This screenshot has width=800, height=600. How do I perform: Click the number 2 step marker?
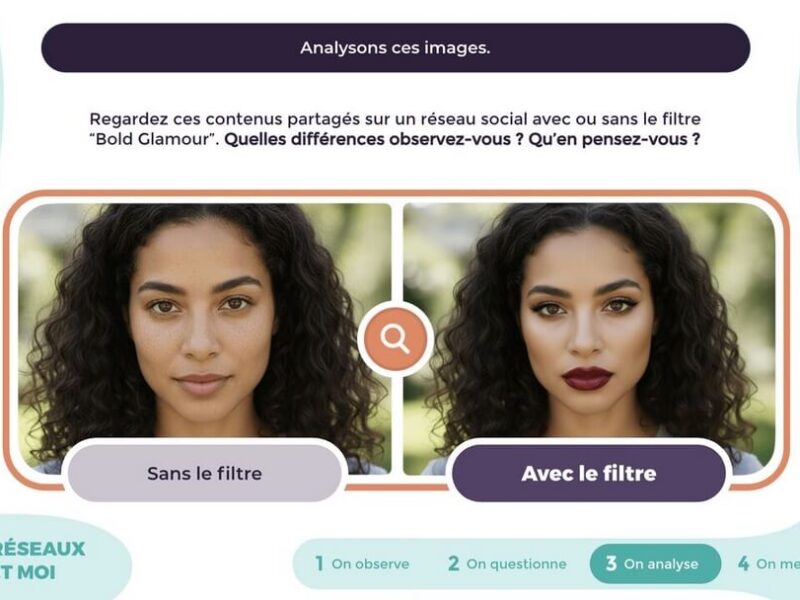[454, 564]
